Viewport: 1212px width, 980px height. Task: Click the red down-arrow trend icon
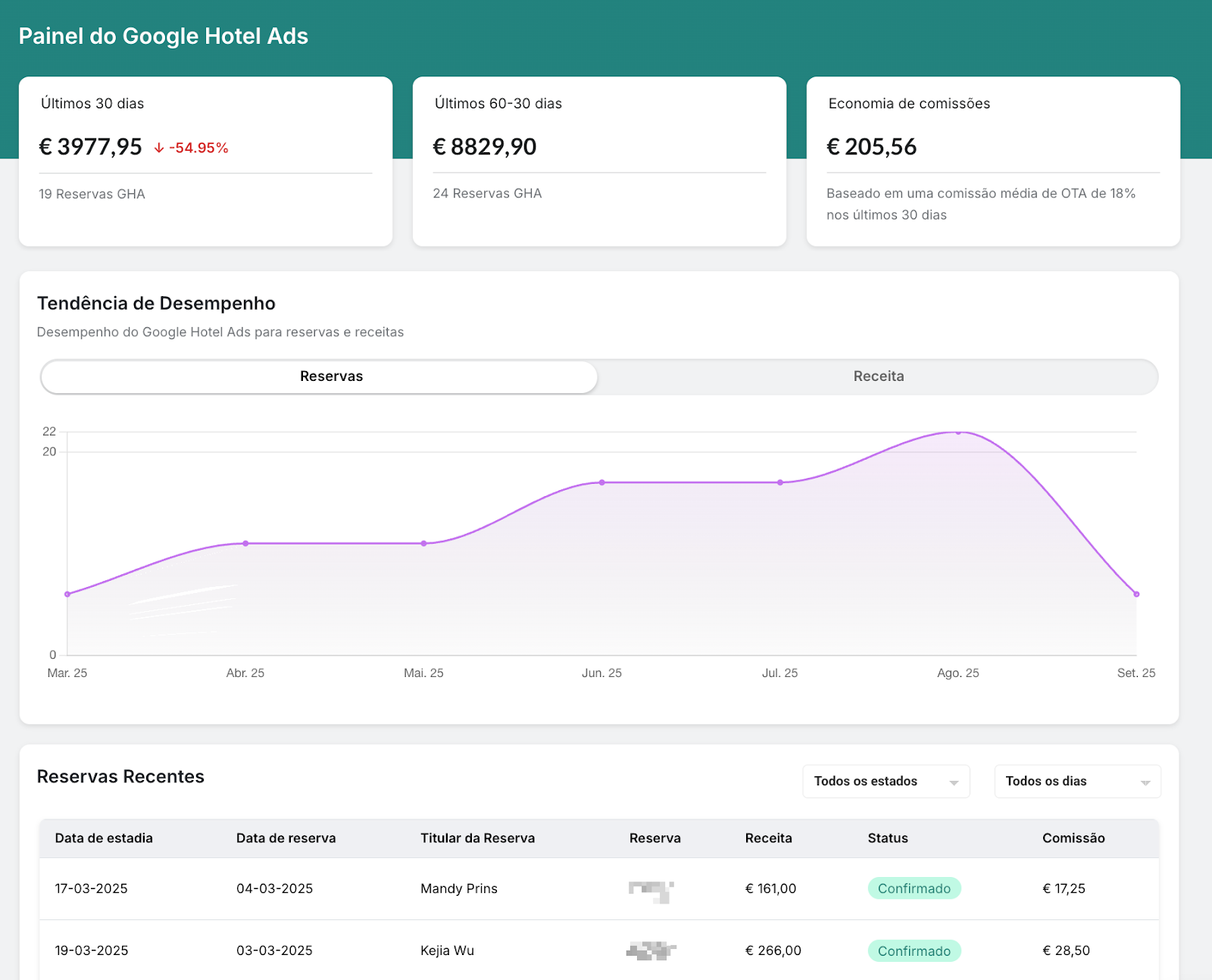point(159,148)
